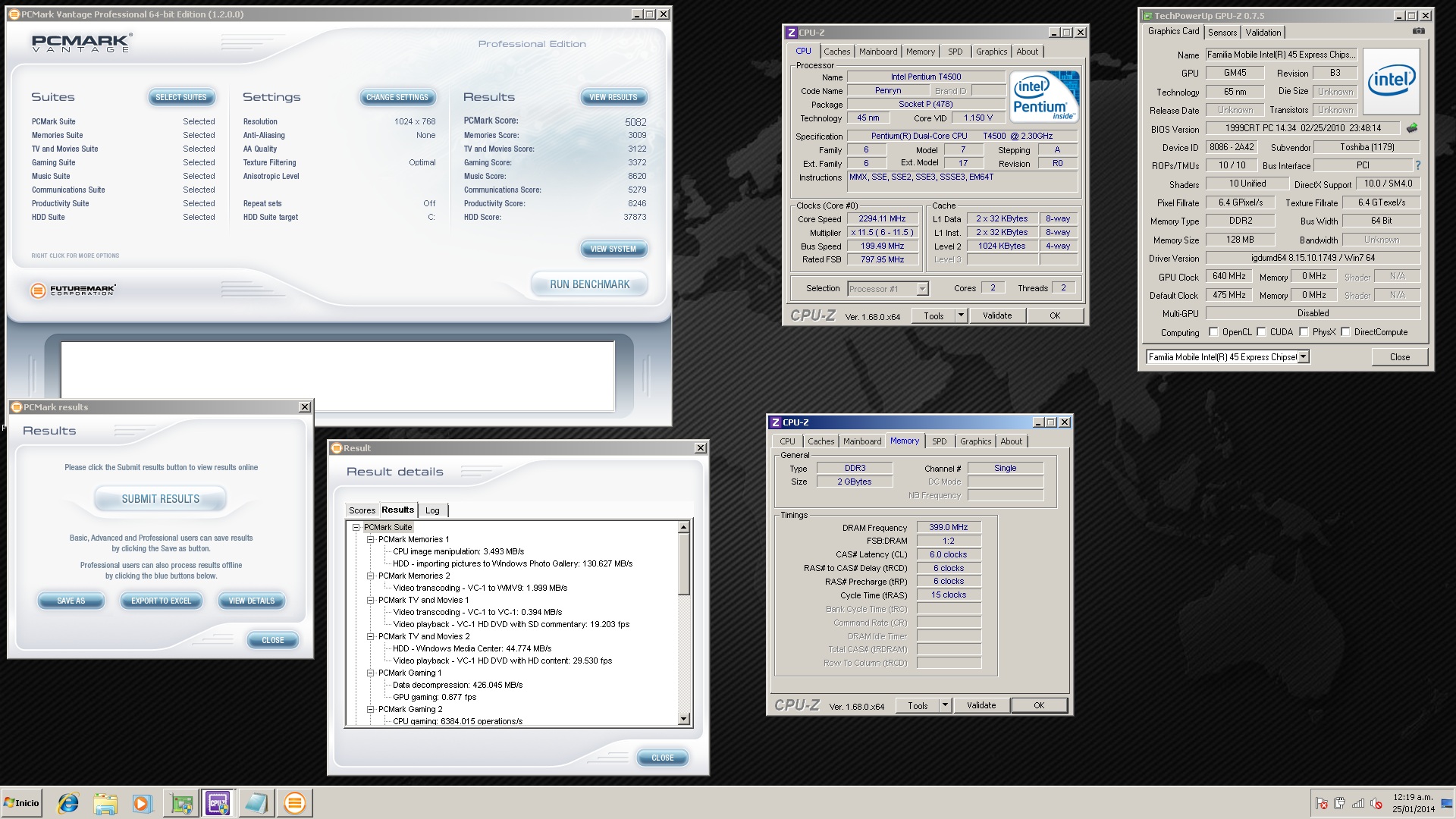The height and width of the screenshot is (819, 1456).
Task: Click the Result details scrollbar thumb
Action: [x=683, y=565]
